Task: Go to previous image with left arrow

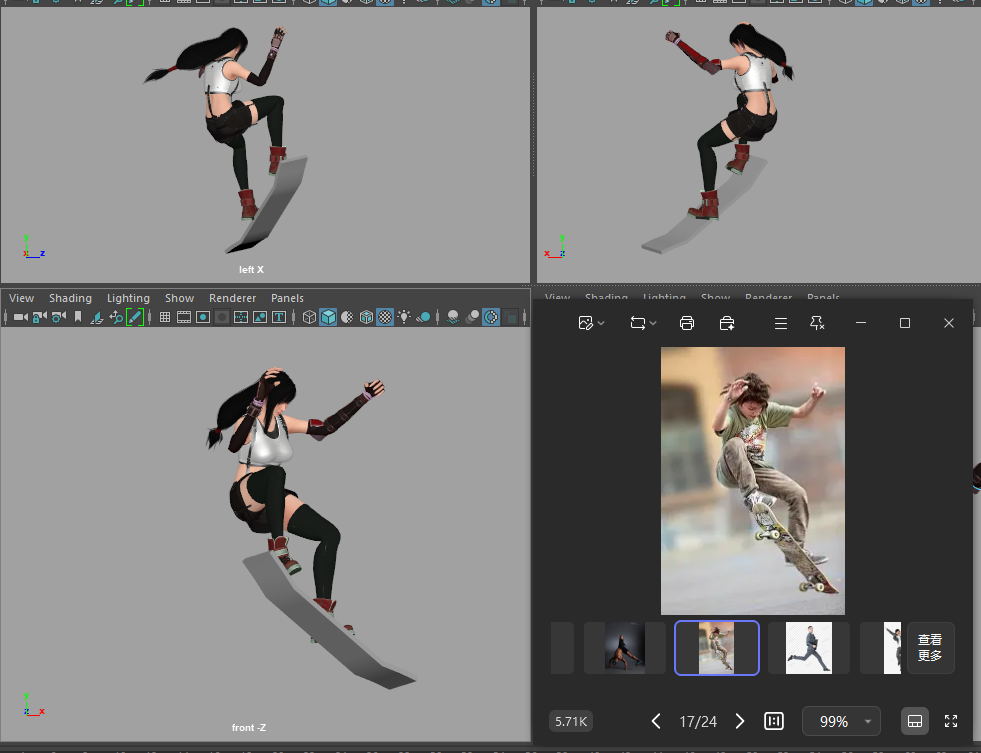Action: 656,721
